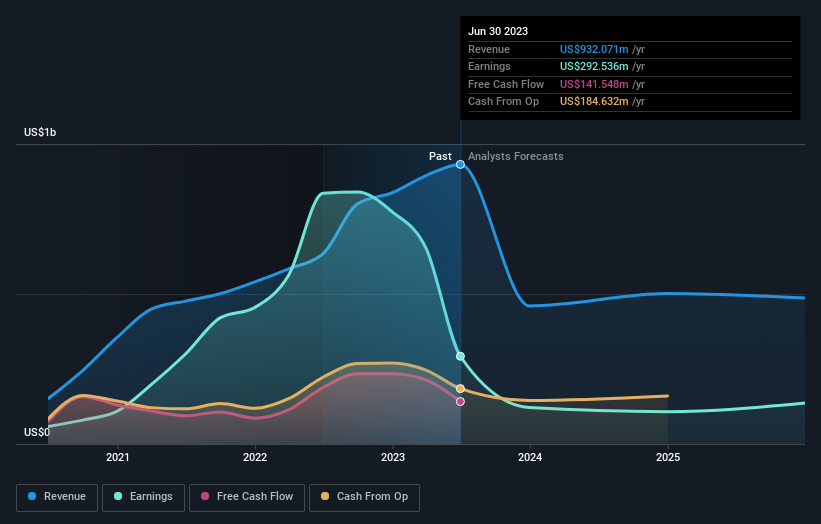Image resolution: width=821 pixels, height=524 pixels.
Task: Select the teal Earnings data point marker
Action: [x=460, y=356]
